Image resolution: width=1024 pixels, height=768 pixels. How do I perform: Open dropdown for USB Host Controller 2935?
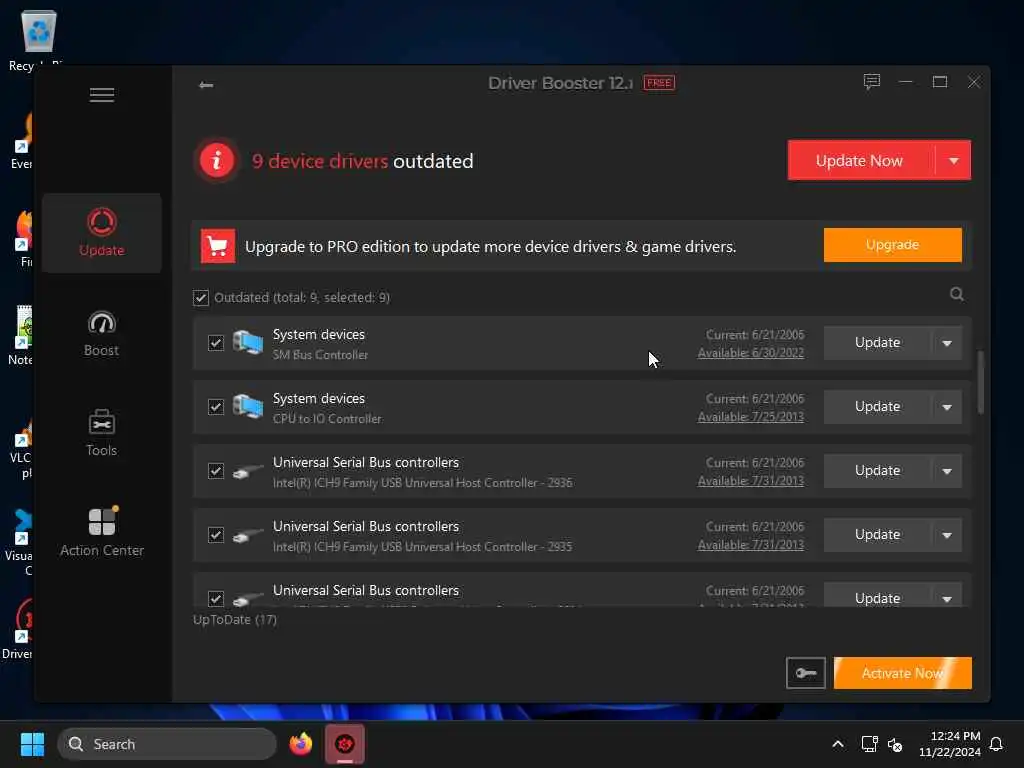point(946,535)
